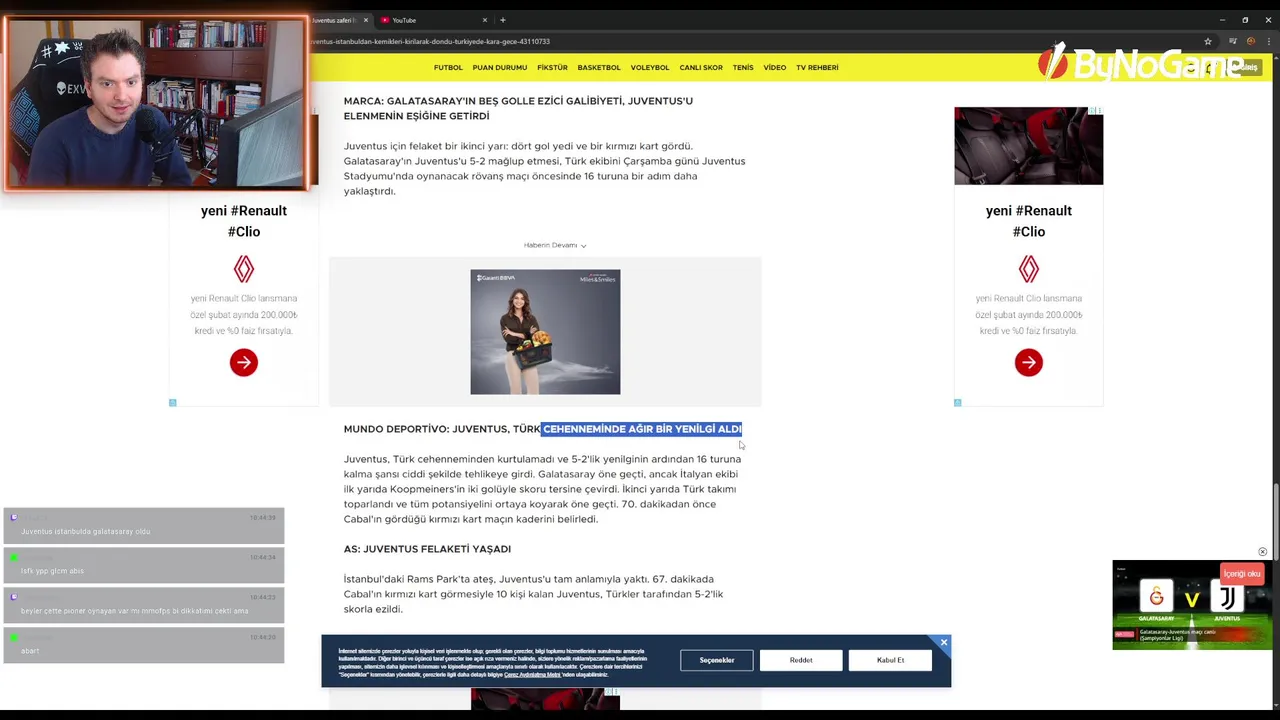The image size is (1280, 720).
Task: Click the left Renault Clio red arrow button
Action: [x=244, y=362]
